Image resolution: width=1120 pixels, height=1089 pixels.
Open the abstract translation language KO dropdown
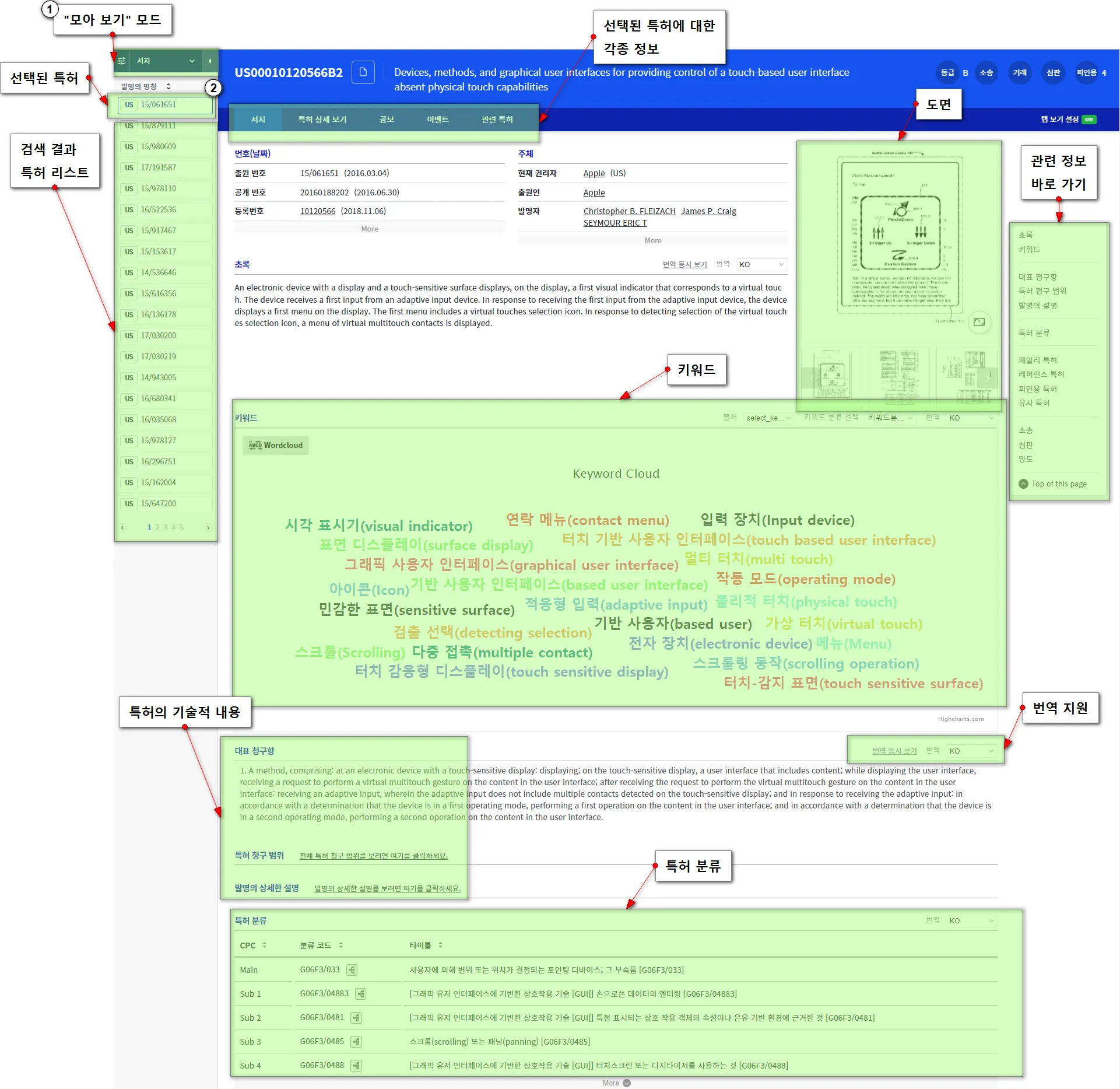point(761,265)
